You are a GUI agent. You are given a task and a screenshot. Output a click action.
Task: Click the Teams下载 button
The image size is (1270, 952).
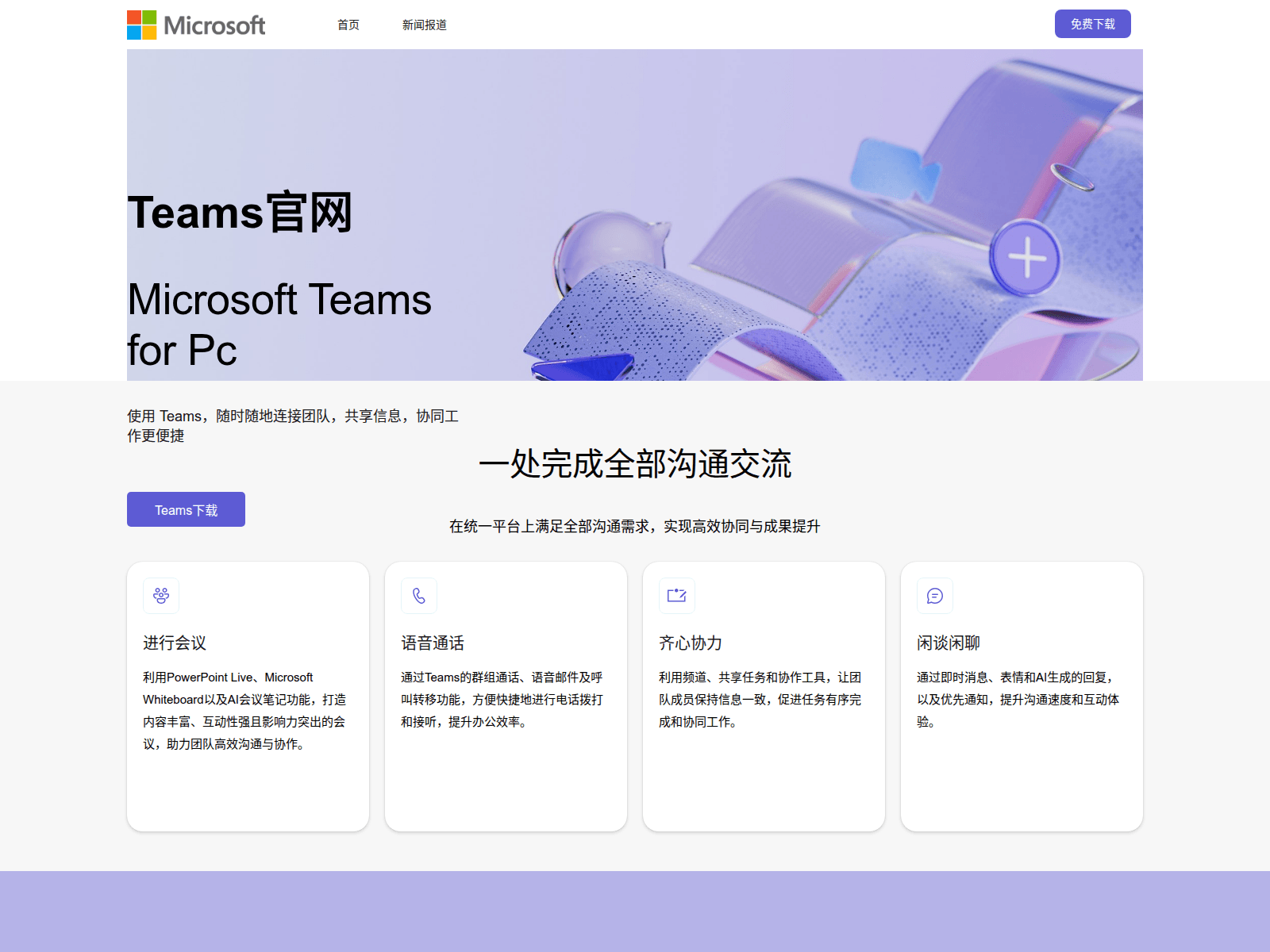coord(185,509)
